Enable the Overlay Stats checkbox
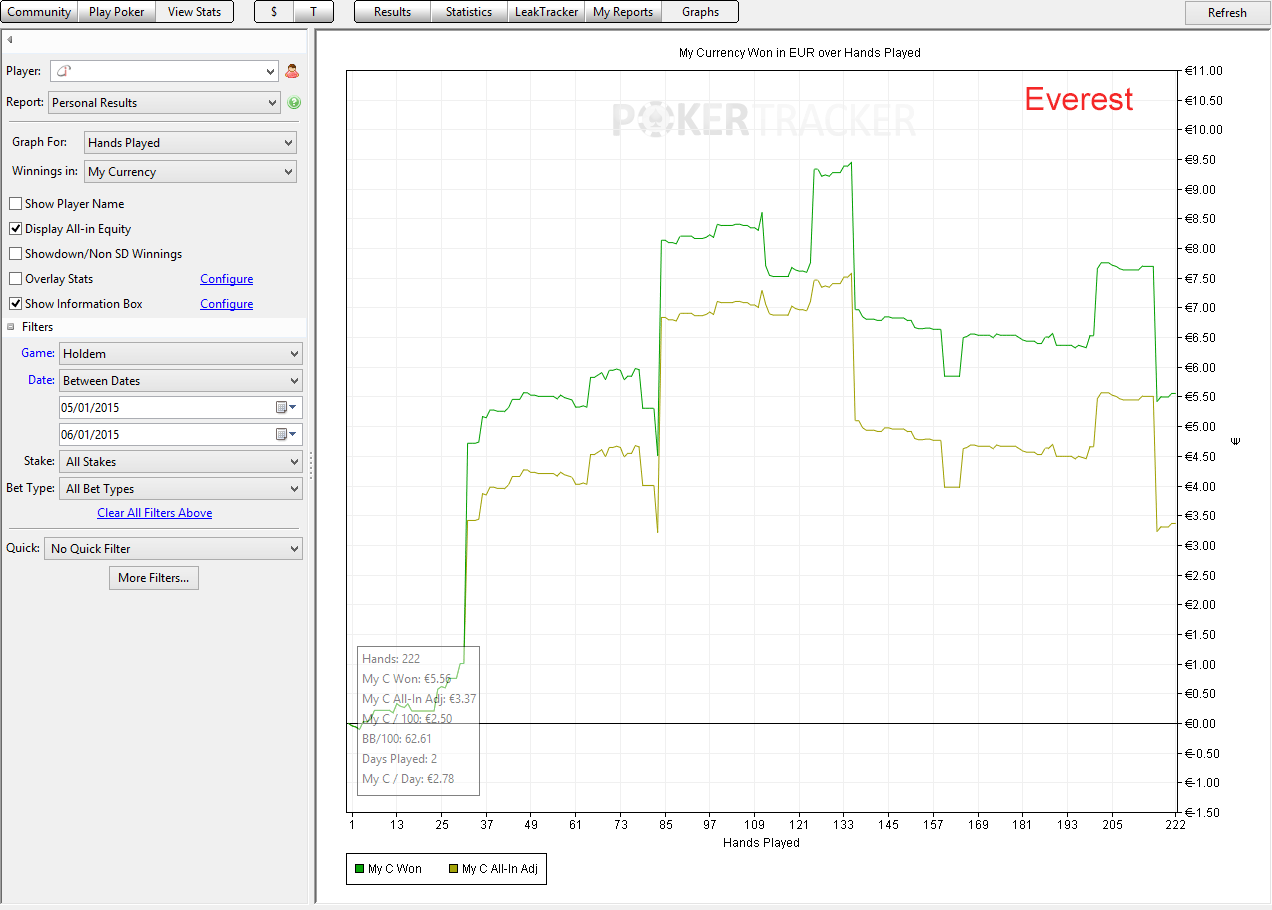 click(x=16, y=279)
